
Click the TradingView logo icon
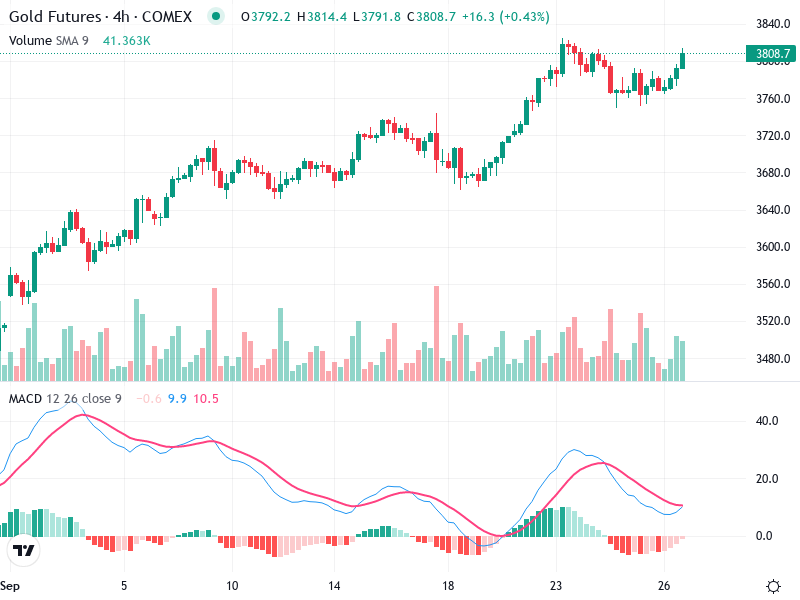(x=22, y=551)
